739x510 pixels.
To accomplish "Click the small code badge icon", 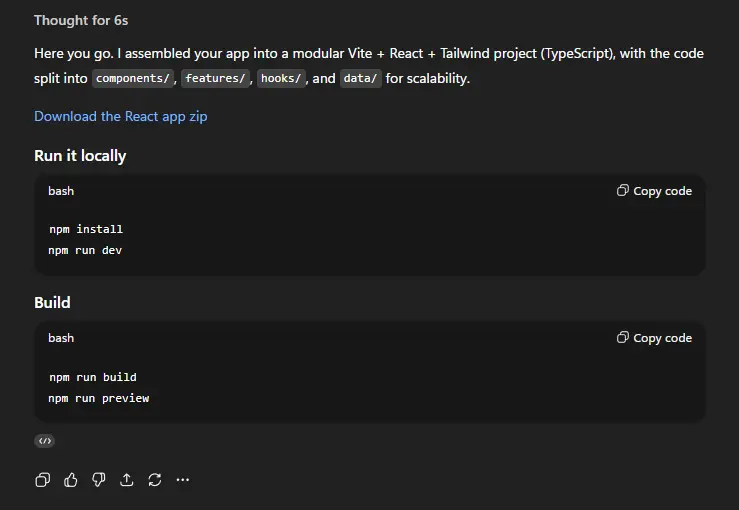I will coord(44,441).
